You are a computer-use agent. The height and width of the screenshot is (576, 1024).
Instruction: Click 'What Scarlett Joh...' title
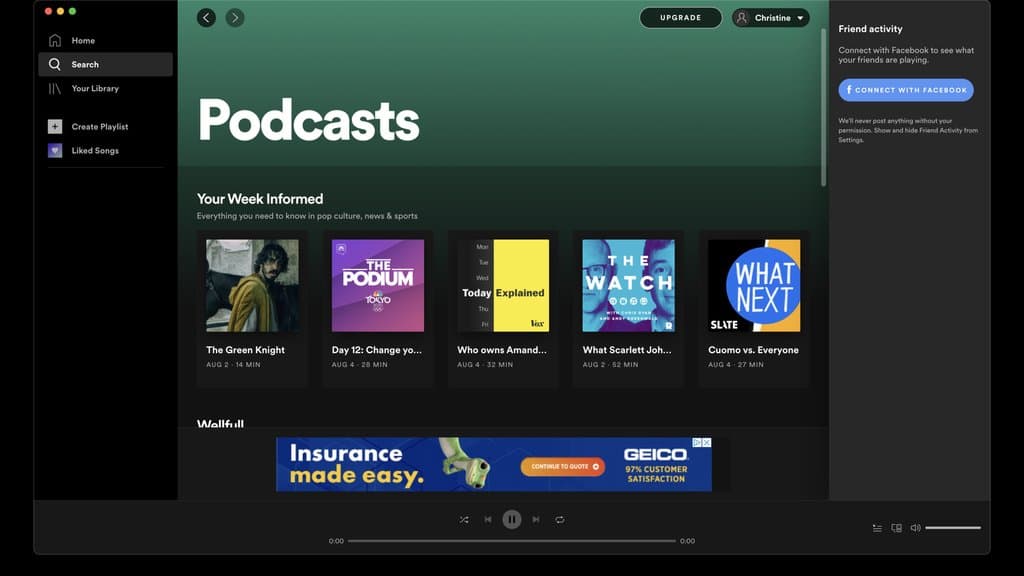tap(627, 350)
